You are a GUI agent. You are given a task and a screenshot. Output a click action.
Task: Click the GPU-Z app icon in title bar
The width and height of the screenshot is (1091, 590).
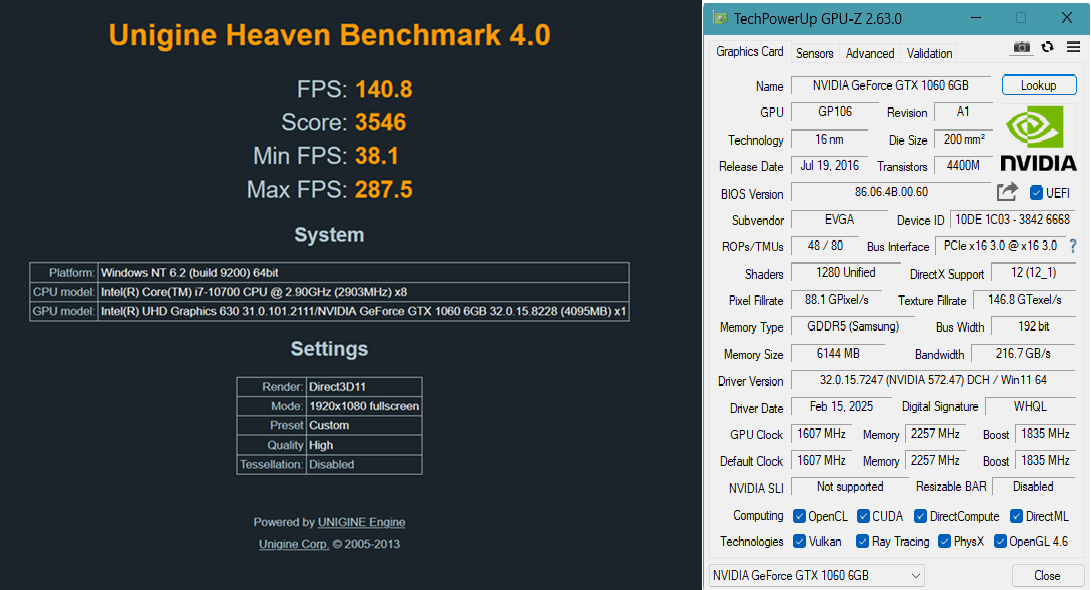click(720, 18)
